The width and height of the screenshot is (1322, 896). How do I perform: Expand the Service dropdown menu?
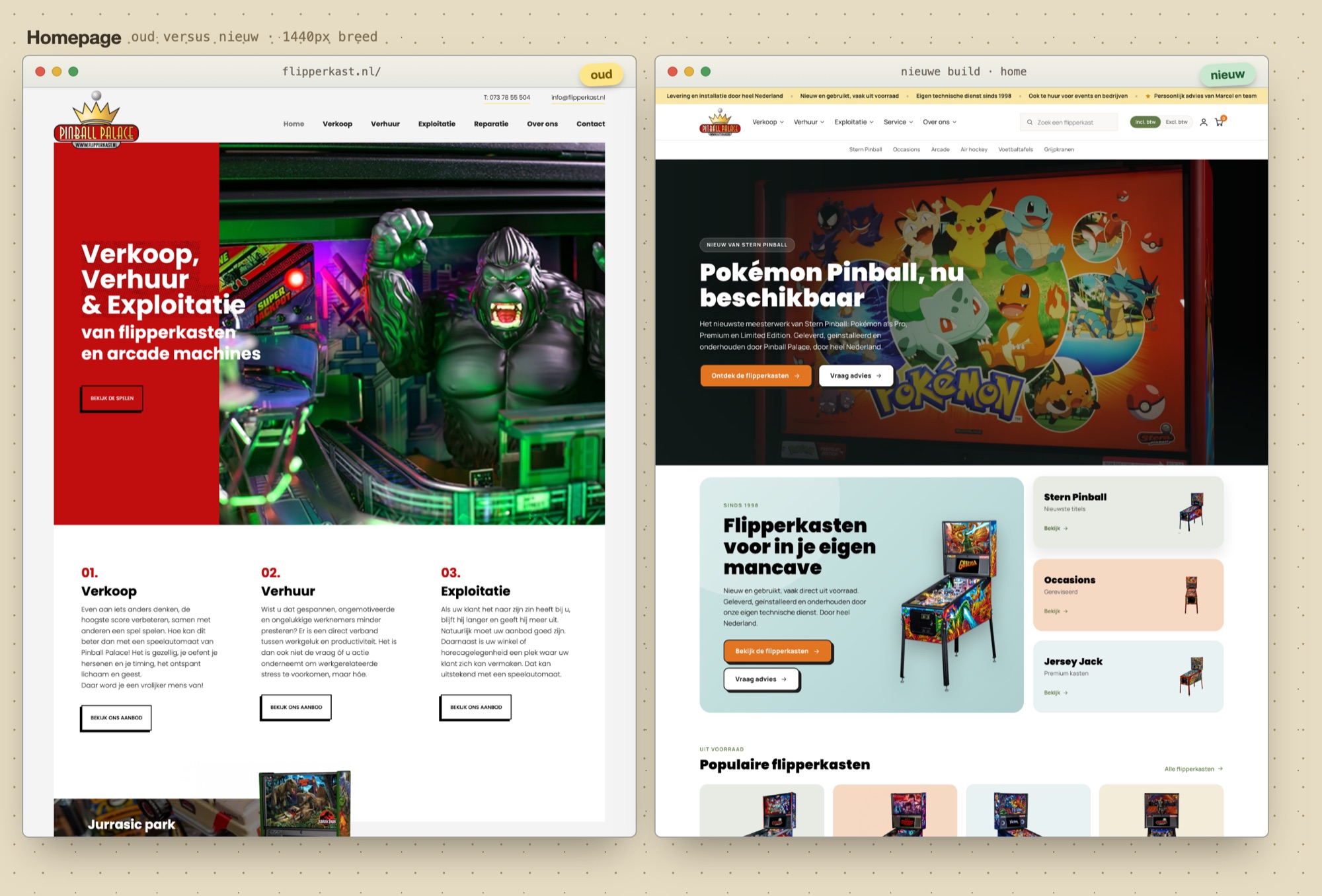898,122
